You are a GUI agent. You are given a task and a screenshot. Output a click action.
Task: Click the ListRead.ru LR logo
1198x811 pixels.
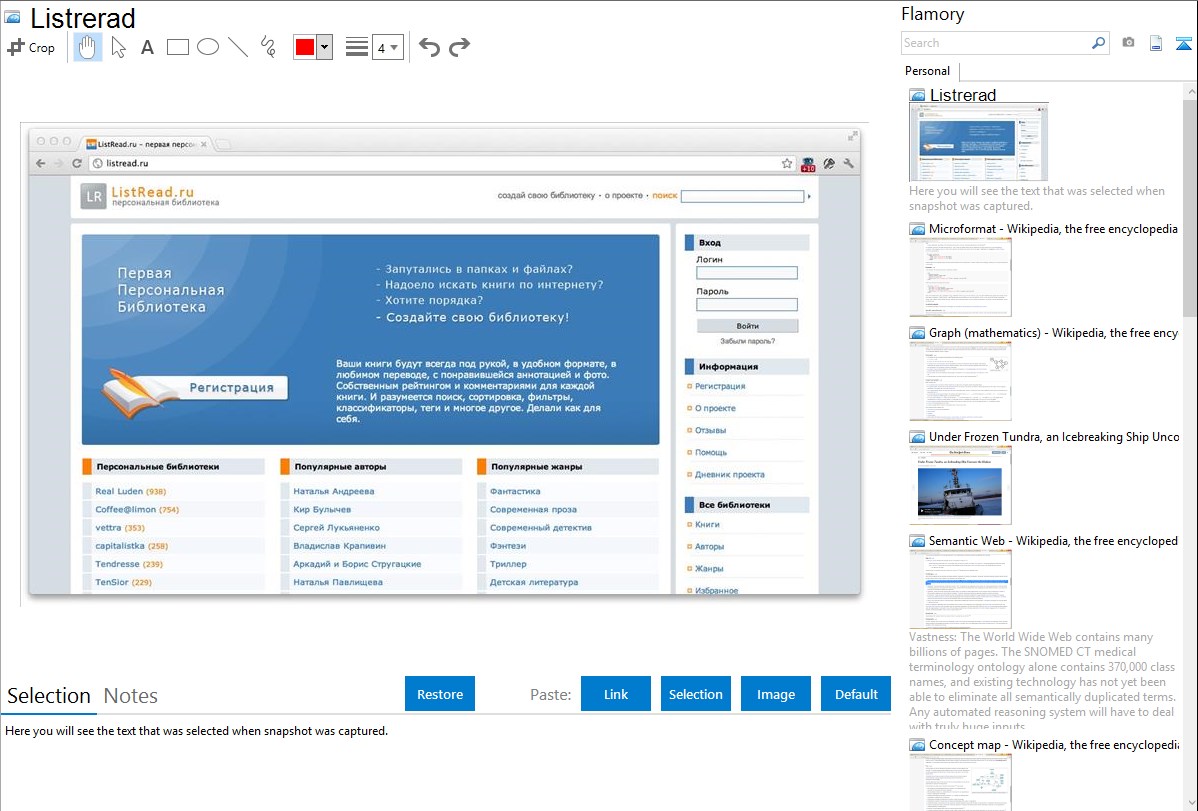click(x=93, y=196)
